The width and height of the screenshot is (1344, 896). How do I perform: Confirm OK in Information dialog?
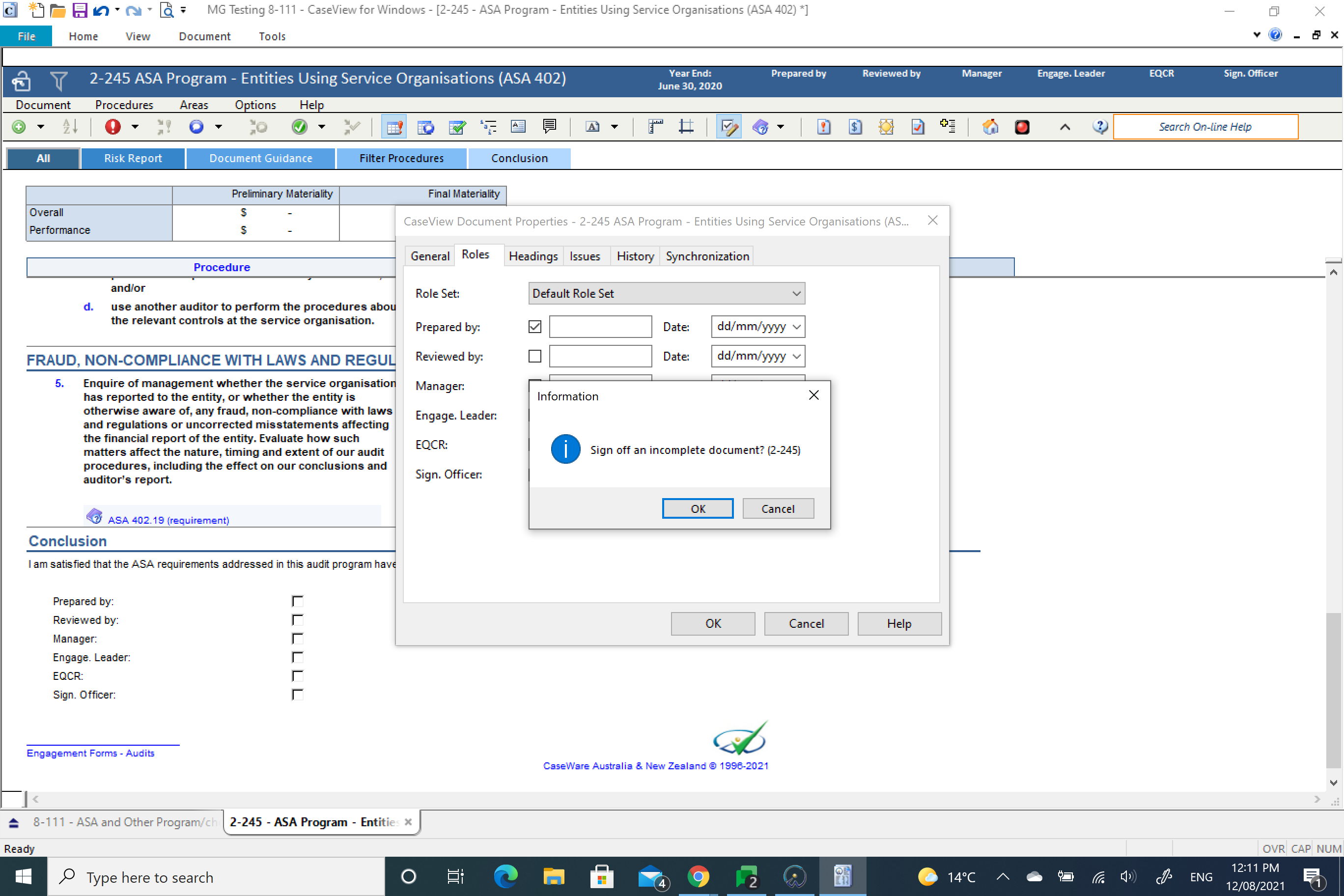pos(698,508)
